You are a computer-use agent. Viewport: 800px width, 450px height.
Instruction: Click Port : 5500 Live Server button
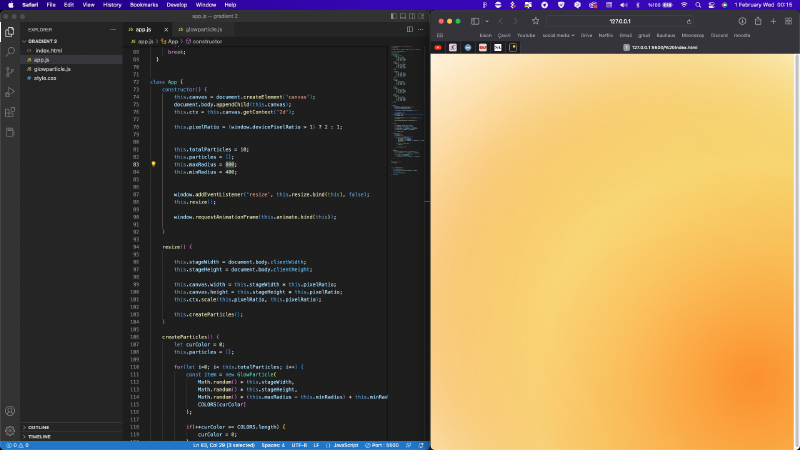point(382,445)
